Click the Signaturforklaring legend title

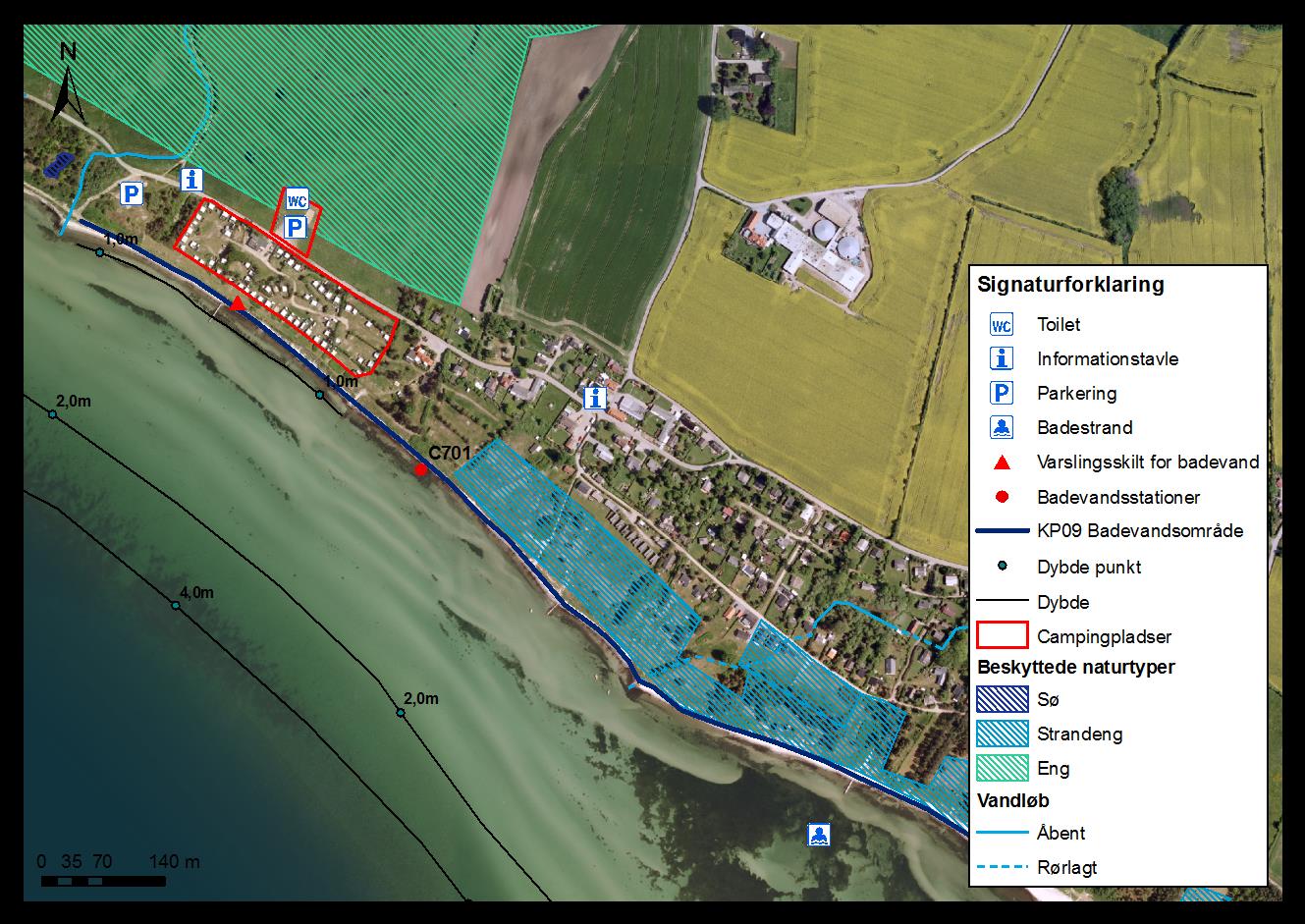[x=1071, y=285]
